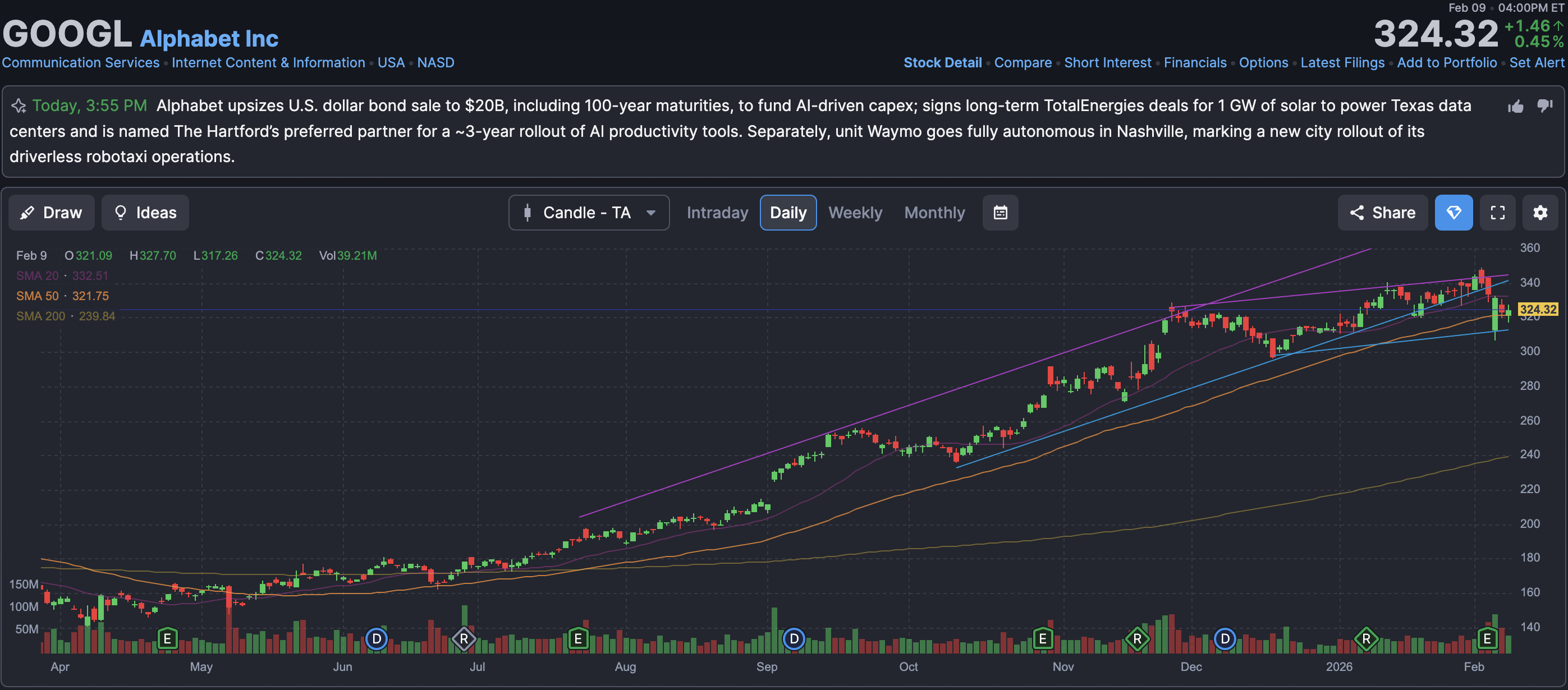The width and height of the screenshot is (1568, 690).
Task: Open the calendar date range icon
Action: [1000, 213]
